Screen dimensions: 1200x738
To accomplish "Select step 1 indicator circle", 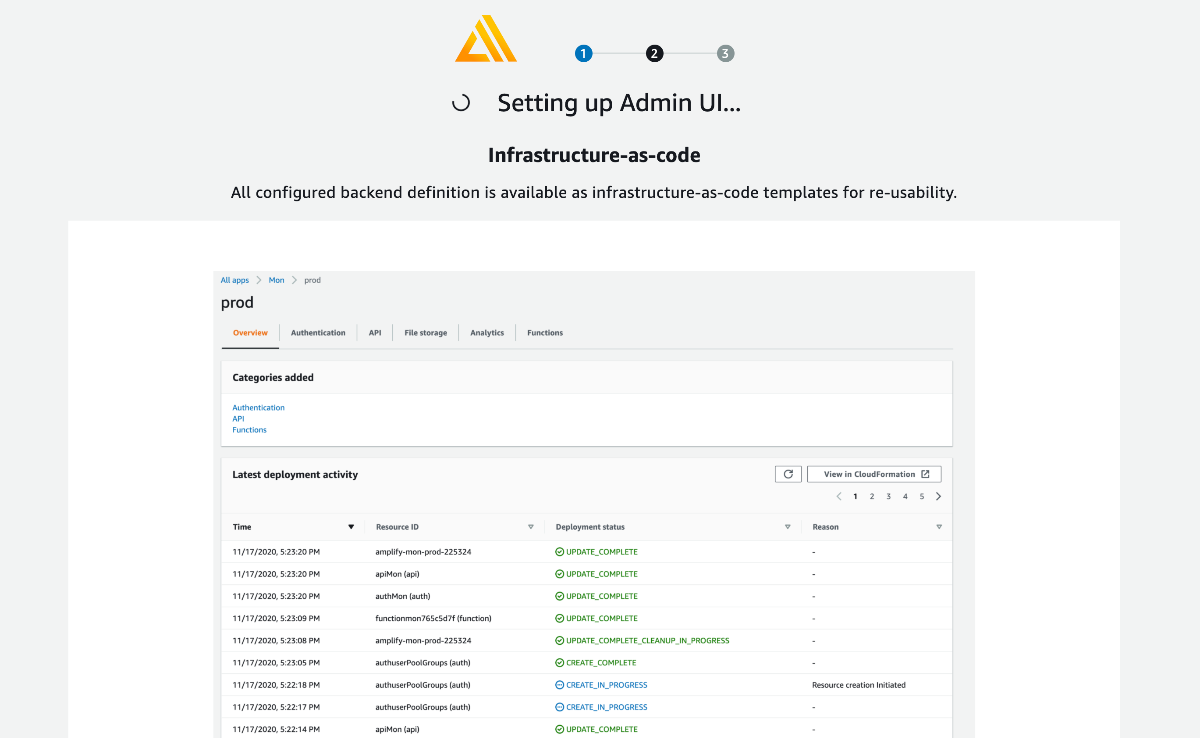I will click(584, 54).
